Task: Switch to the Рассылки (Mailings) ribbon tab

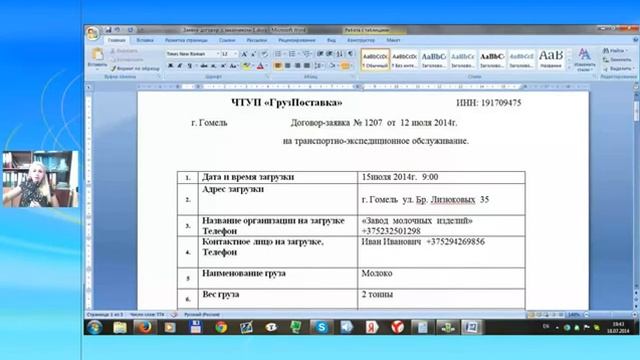Action: point(256,40)
